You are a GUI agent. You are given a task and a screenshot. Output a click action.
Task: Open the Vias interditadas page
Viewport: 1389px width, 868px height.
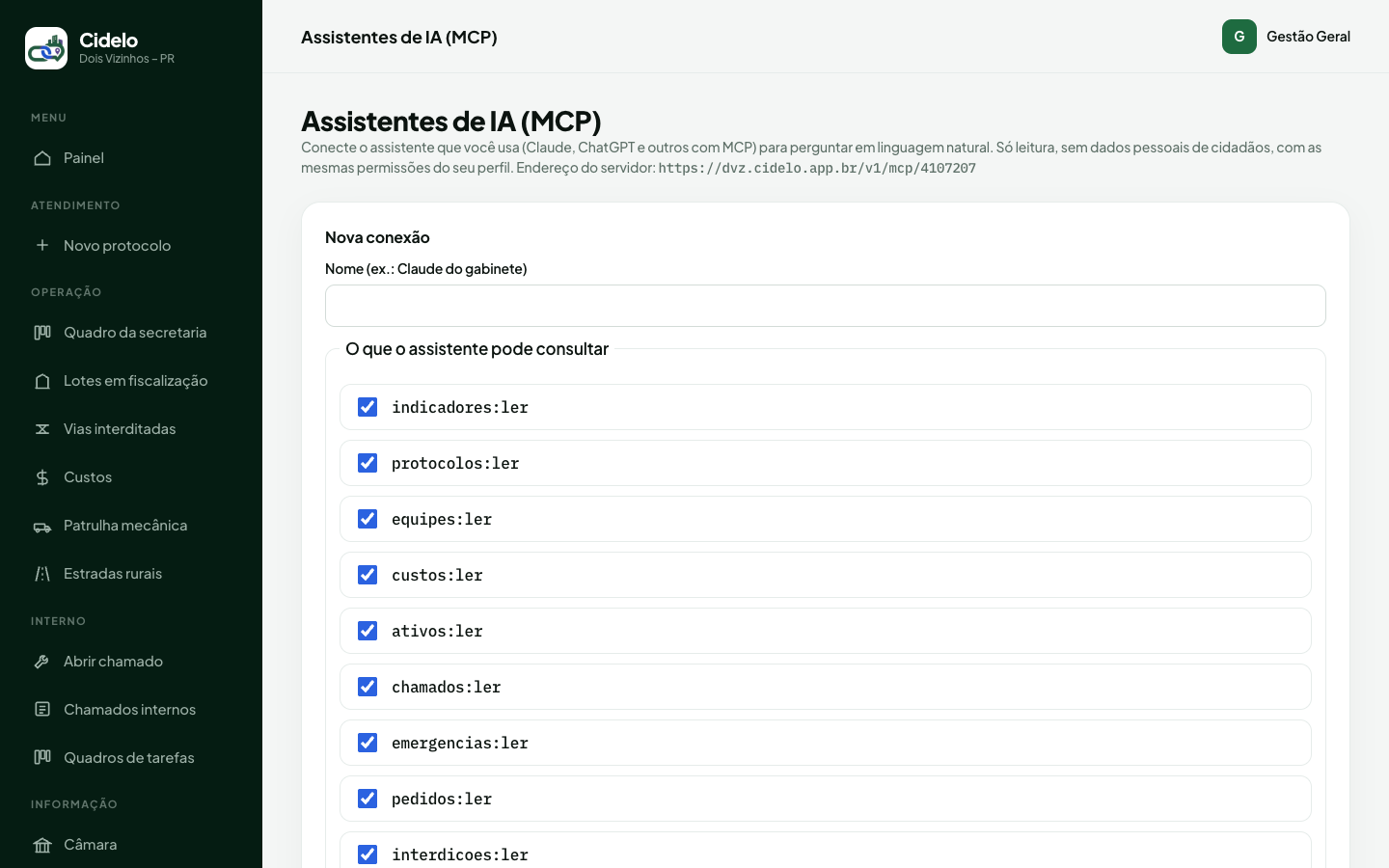pyautogui.click(x=131, y=428)
